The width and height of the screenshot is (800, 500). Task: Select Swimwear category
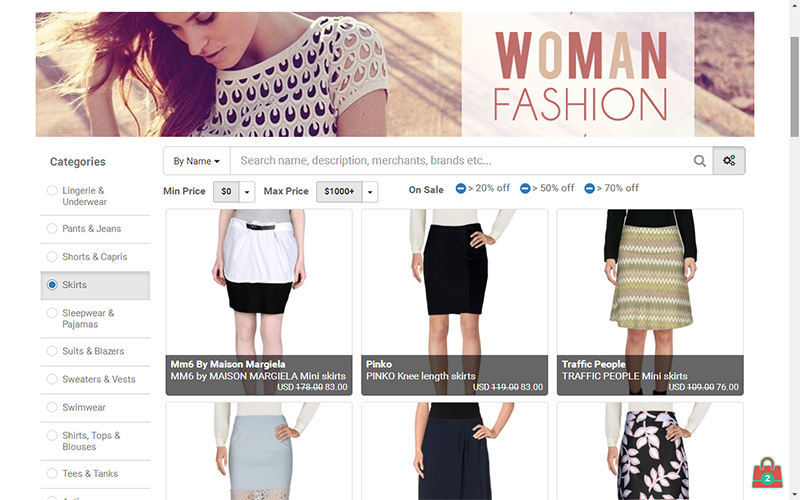pyautogui.click(x=95, y=407)
